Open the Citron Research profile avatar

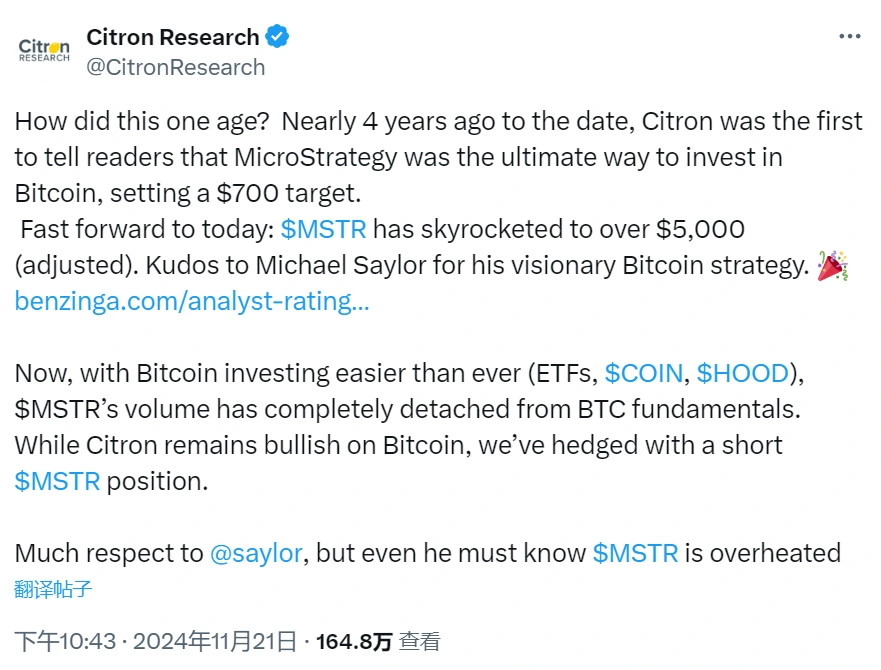pos(44,50)
